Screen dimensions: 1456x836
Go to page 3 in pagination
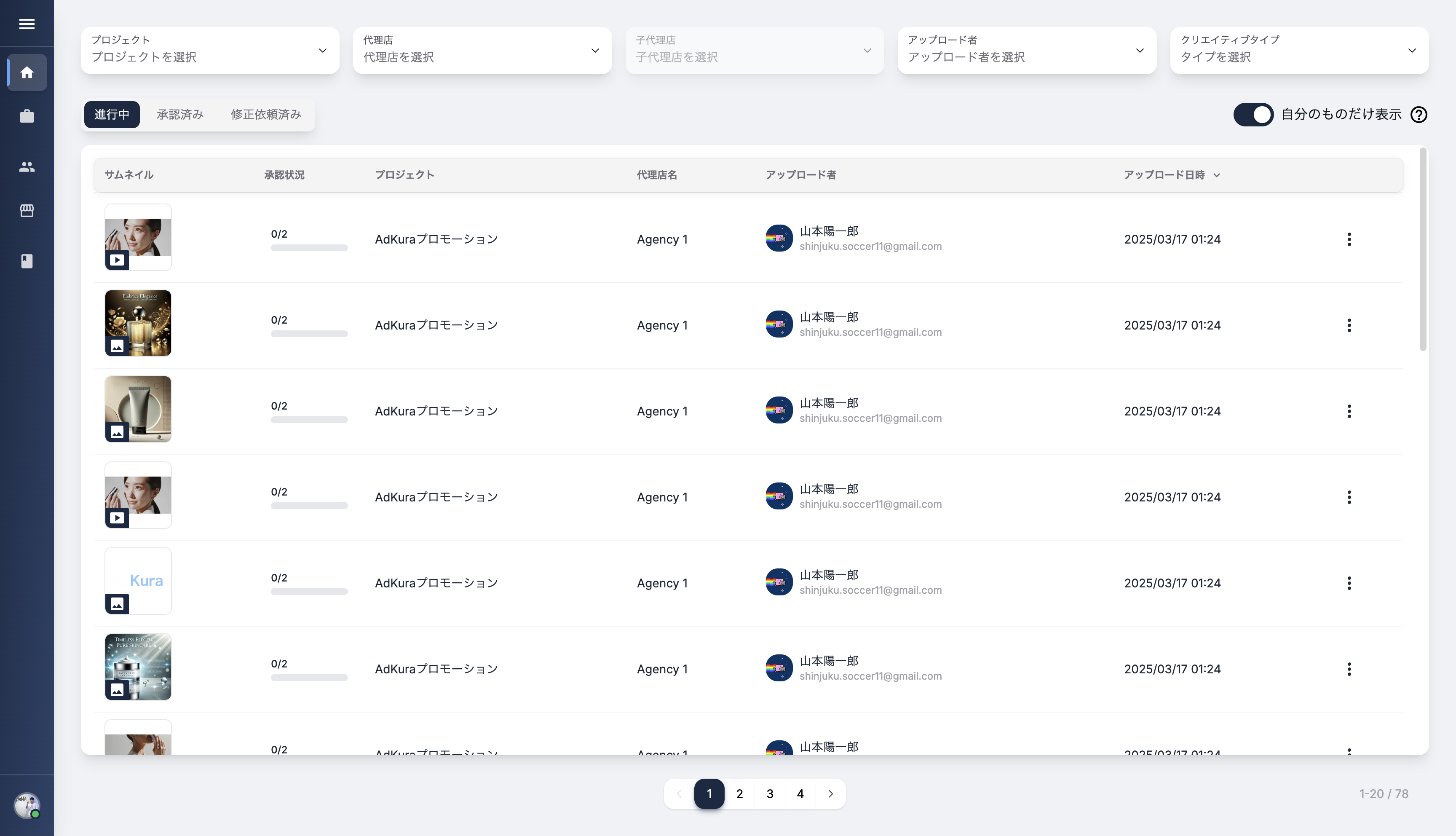click(x=770, y=794)
